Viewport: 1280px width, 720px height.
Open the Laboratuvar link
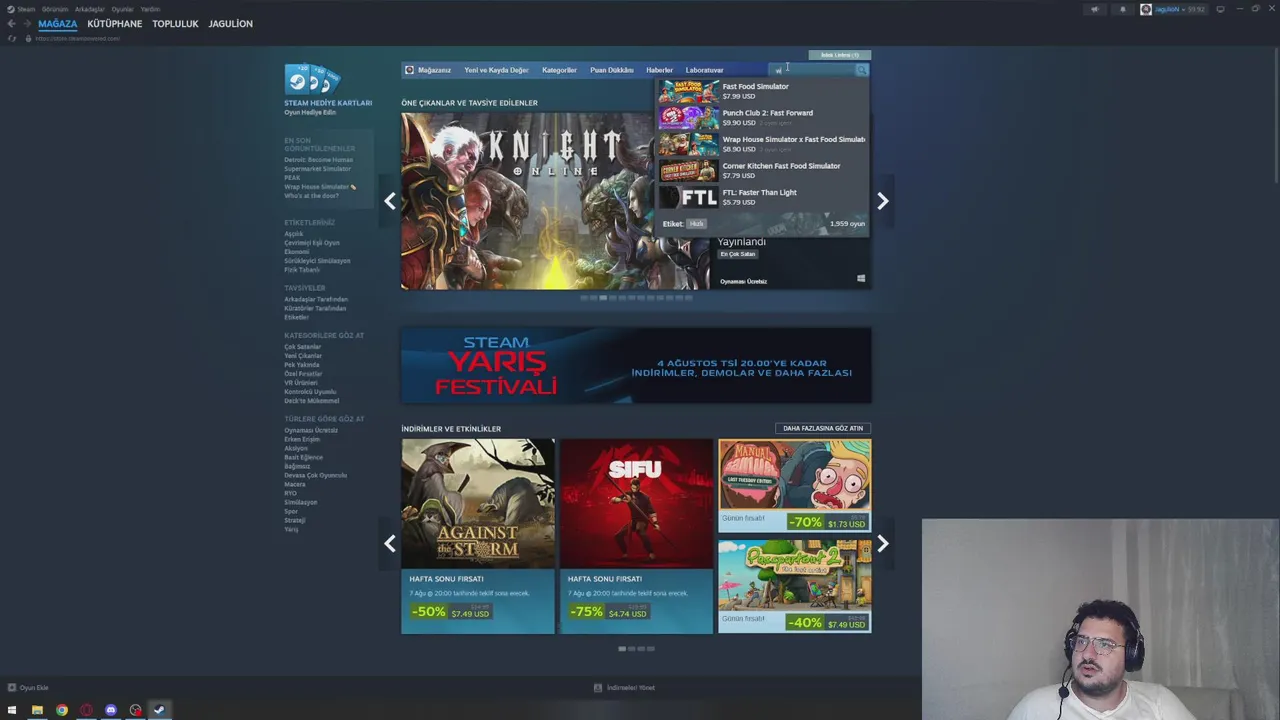tap(704, 70)
